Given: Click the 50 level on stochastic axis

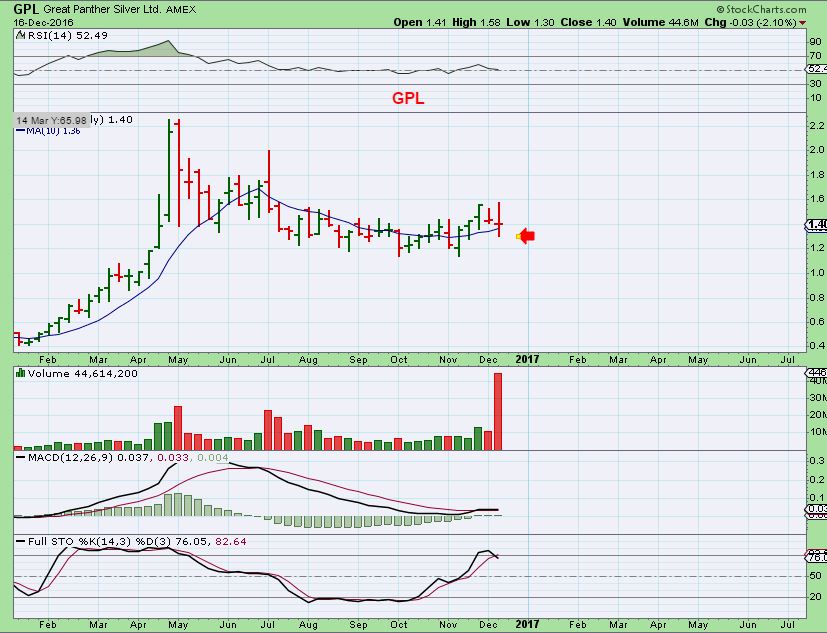Looking at the screenshot, I should 815,576.
